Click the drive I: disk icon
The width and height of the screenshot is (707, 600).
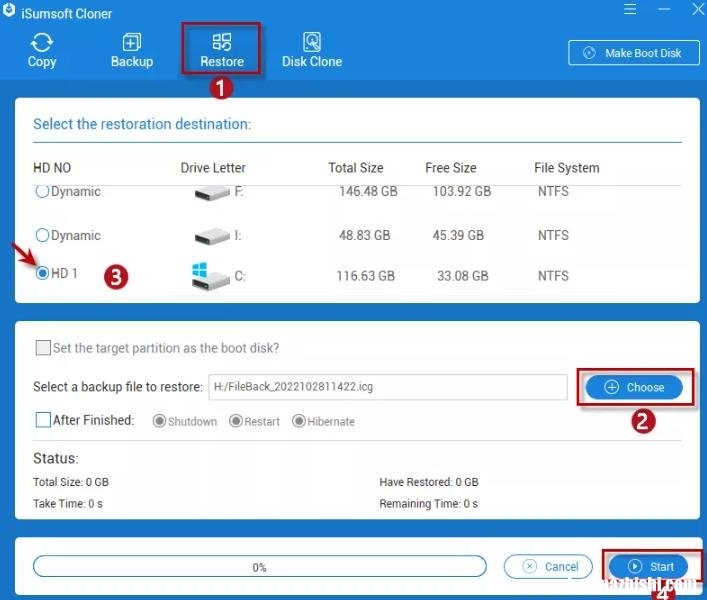click(x=212, y=236)
